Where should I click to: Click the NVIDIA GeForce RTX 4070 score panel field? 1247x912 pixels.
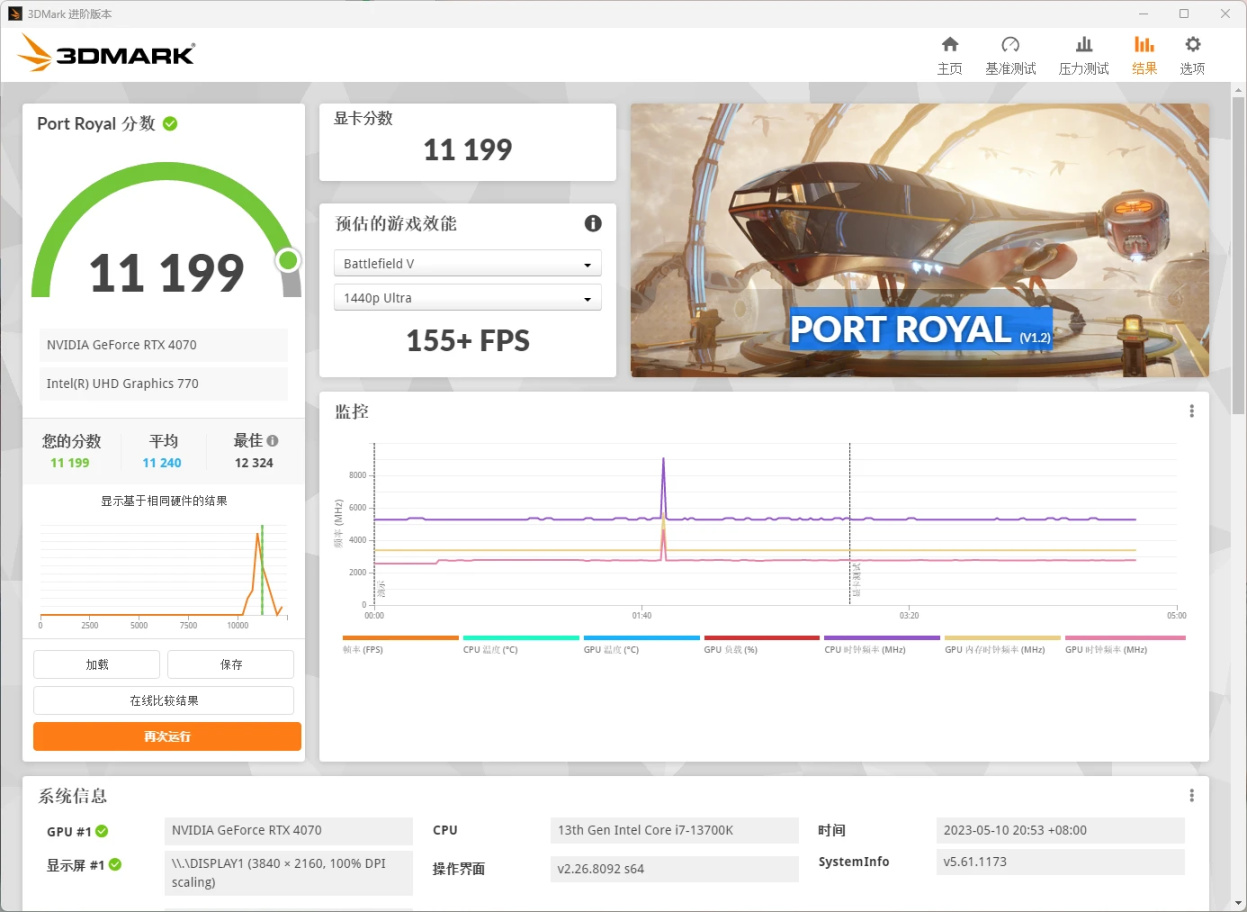(164, 345)
